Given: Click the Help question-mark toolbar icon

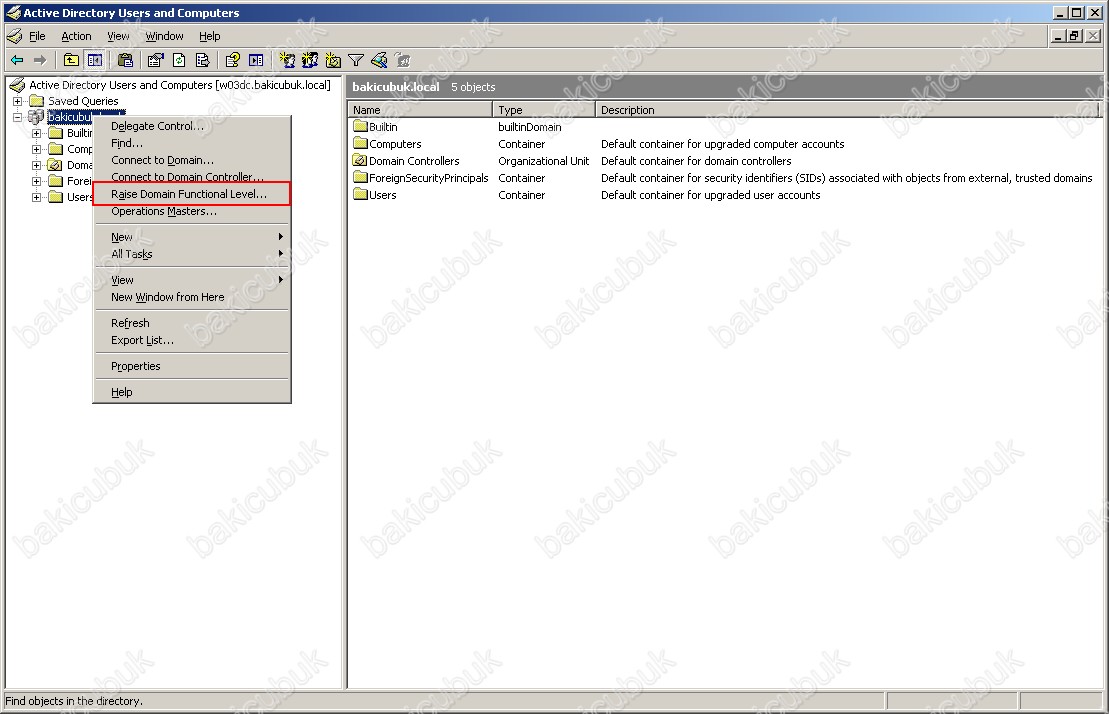Looking at the screenshot, I should coord(233,61).
